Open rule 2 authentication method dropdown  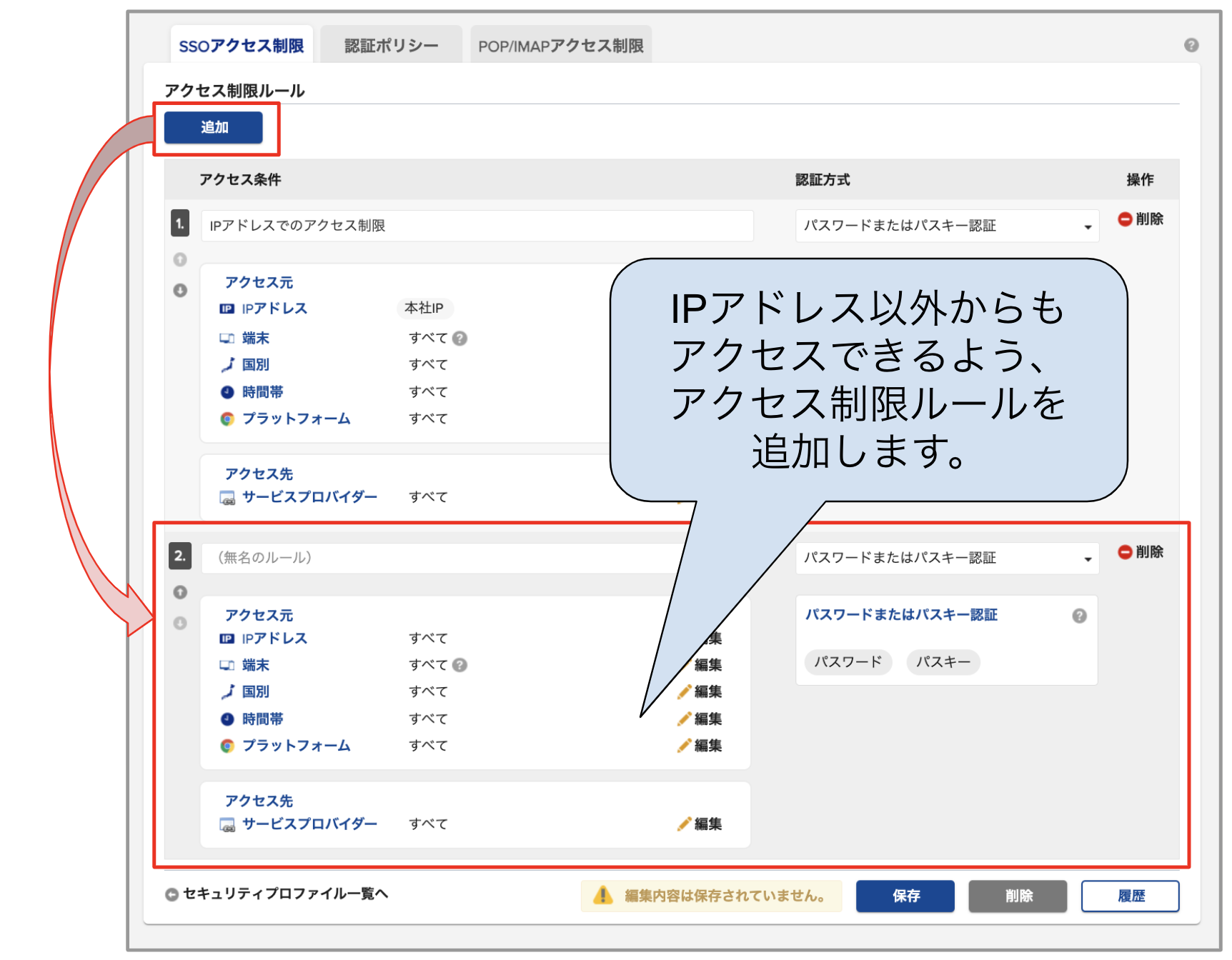pos(947,558)
